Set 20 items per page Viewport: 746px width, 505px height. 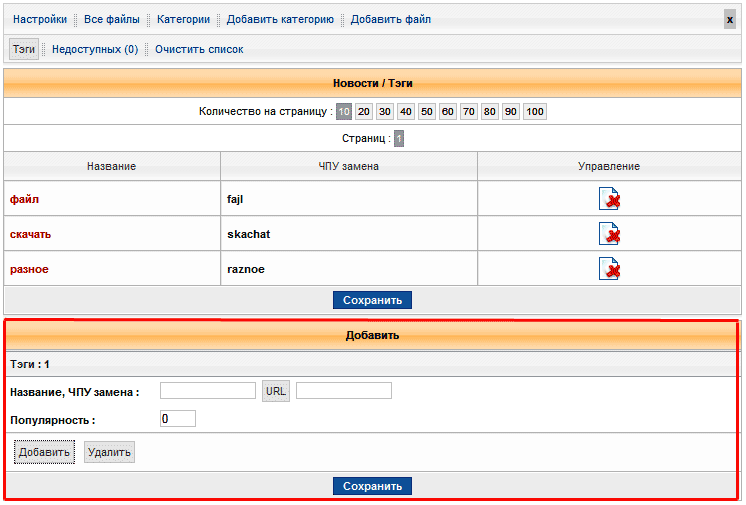(x=365, y=112)
